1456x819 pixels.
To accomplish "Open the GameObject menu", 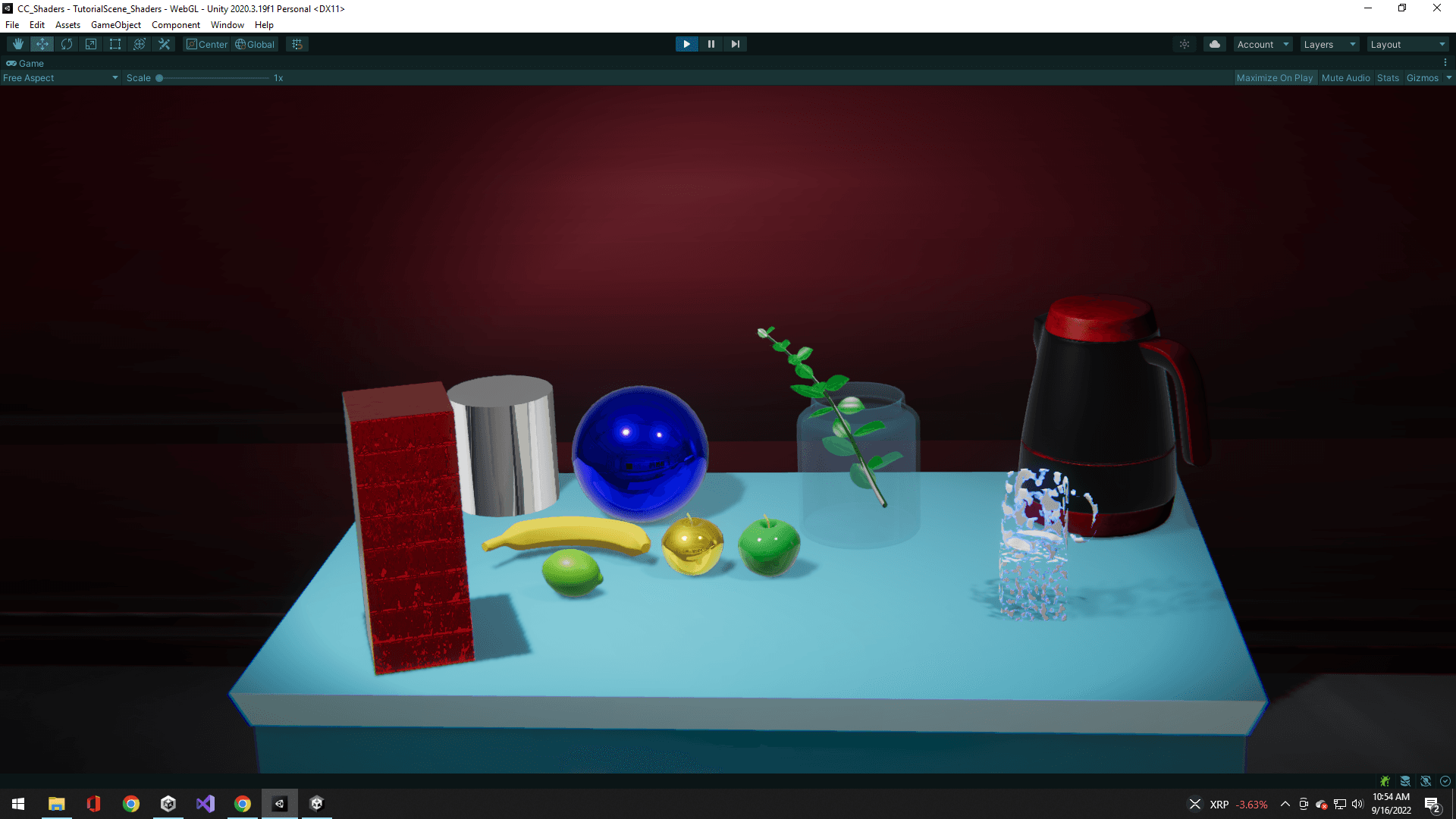I will tap(115, 25).
